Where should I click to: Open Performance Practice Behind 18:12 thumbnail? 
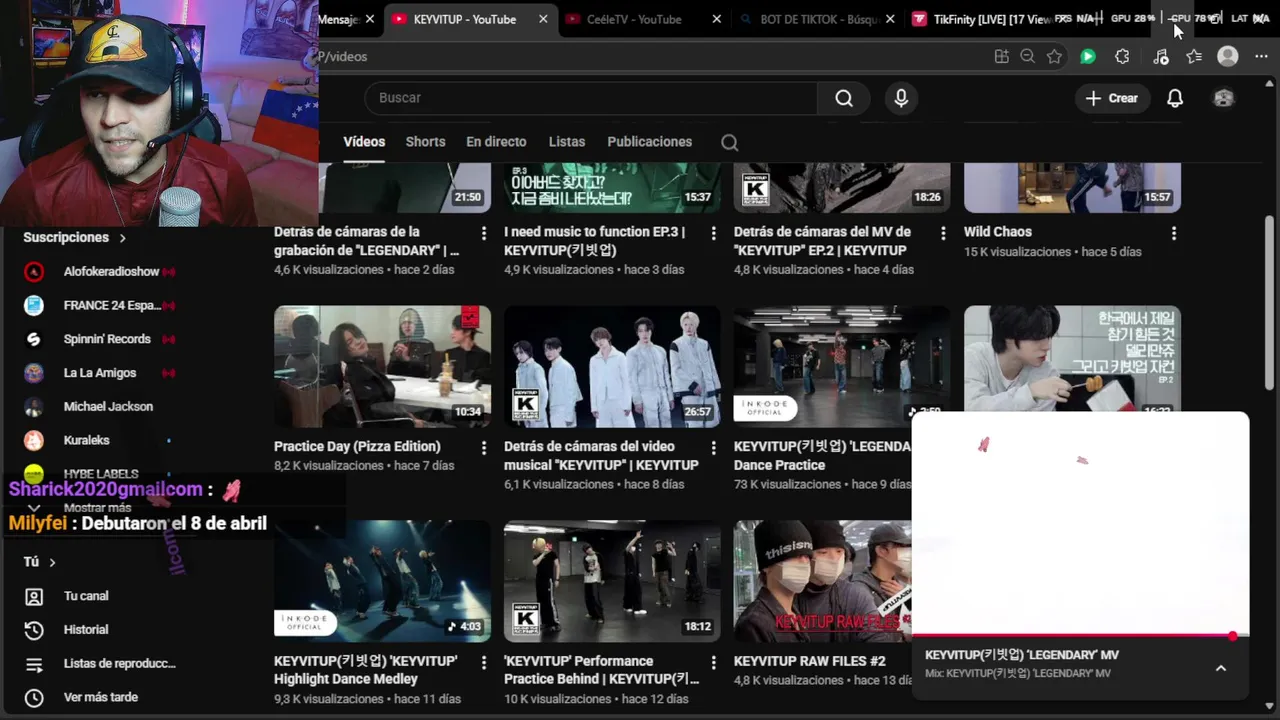[x=612, y=581]
